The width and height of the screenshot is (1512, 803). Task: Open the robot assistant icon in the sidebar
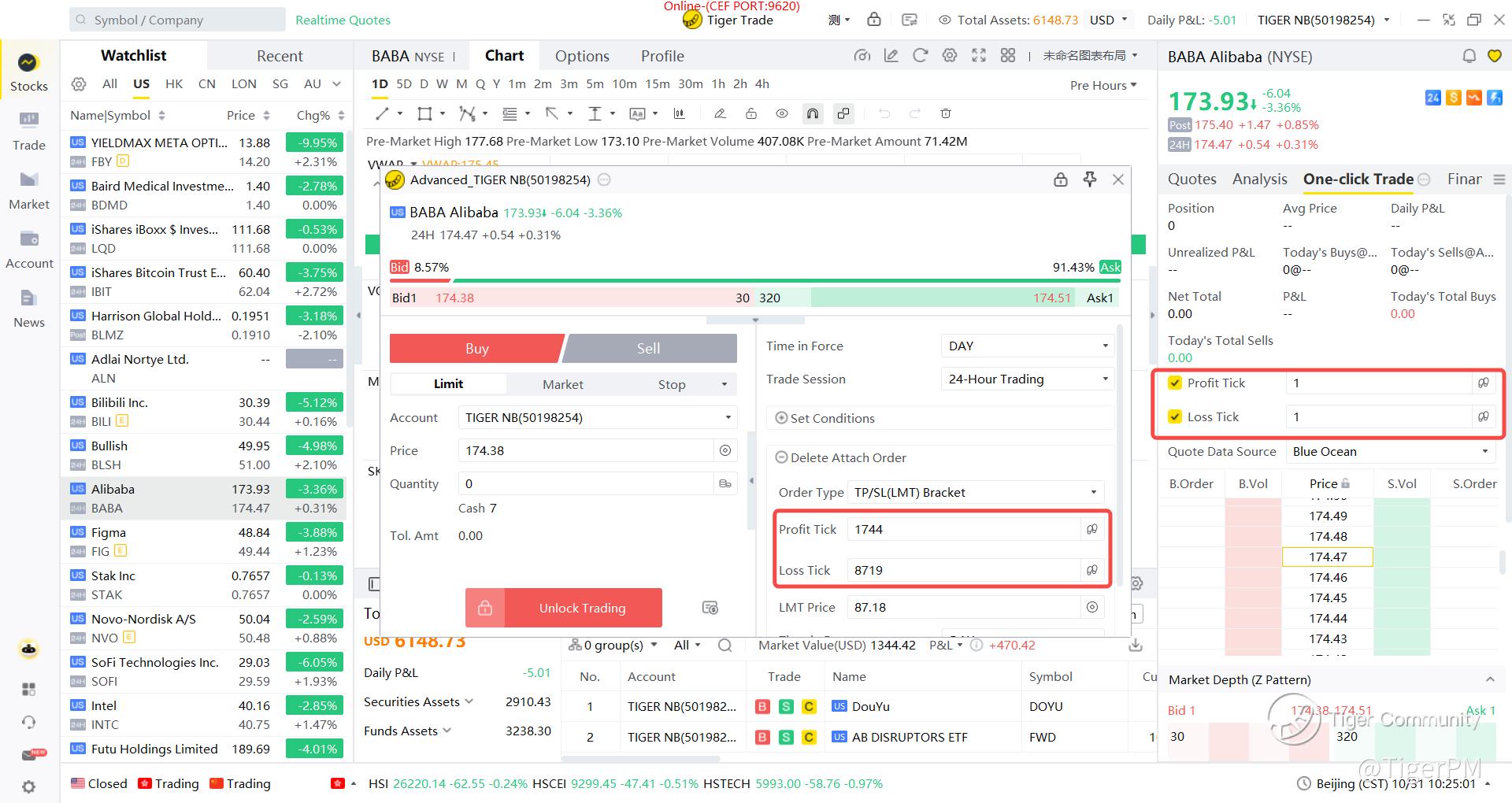point(29,649)
